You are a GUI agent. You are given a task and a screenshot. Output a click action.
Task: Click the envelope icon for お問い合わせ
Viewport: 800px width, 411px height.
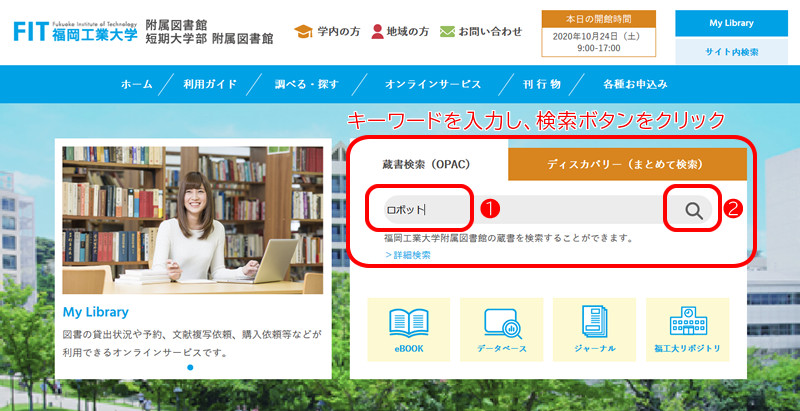pyautogui.click(x=447, y=32)
